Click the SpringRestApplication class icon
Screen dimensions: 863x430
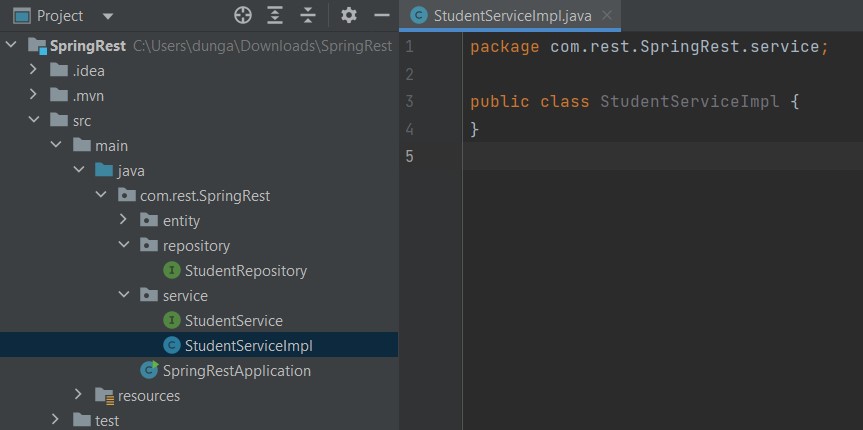[149, 371]
